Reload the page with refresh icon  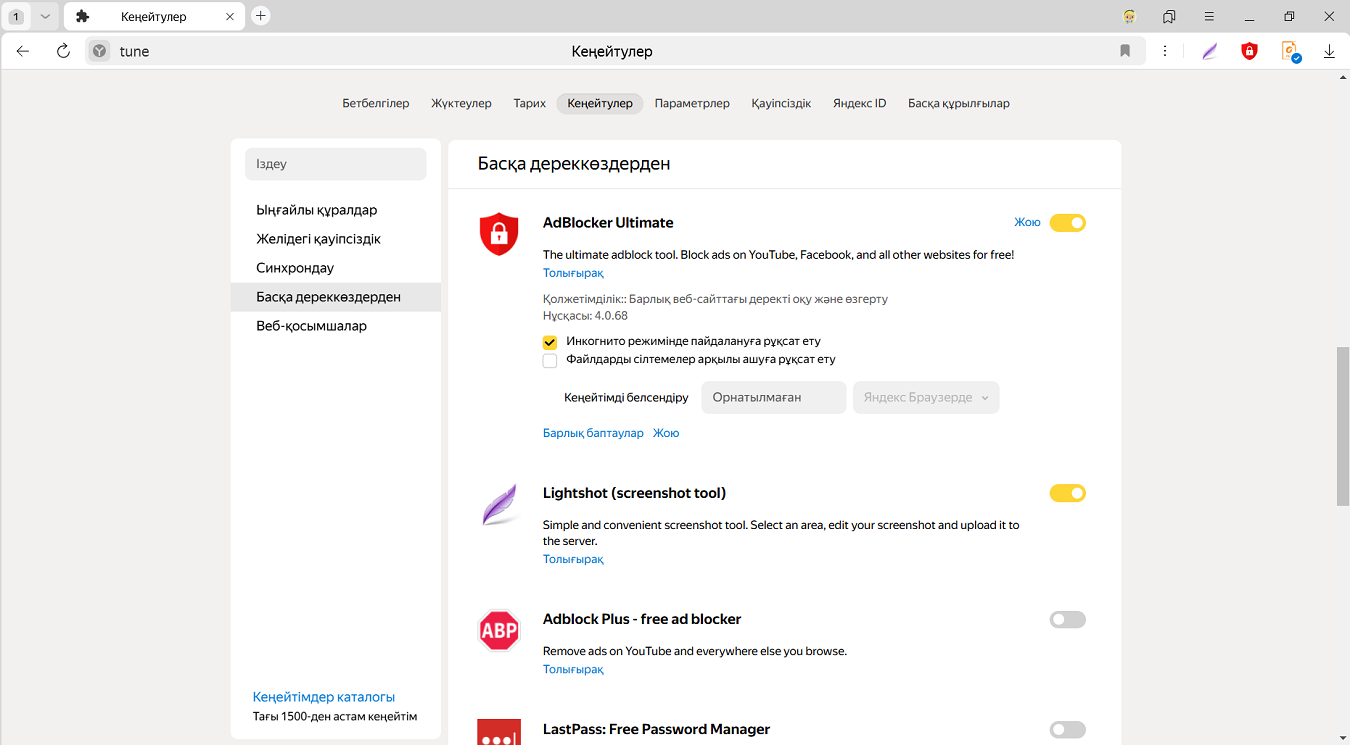coord(63,51)
